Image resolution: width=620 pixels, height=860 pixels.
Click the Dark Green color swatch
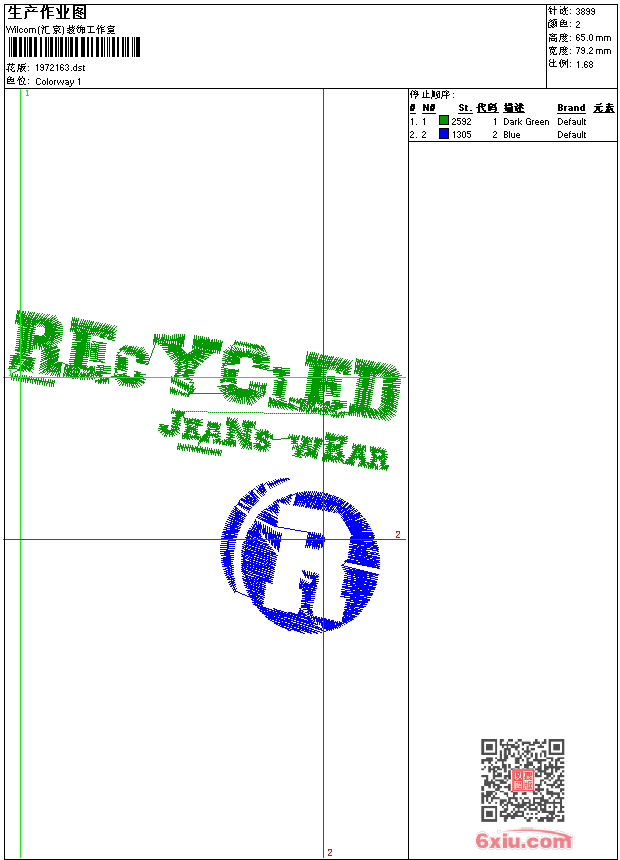444,120
